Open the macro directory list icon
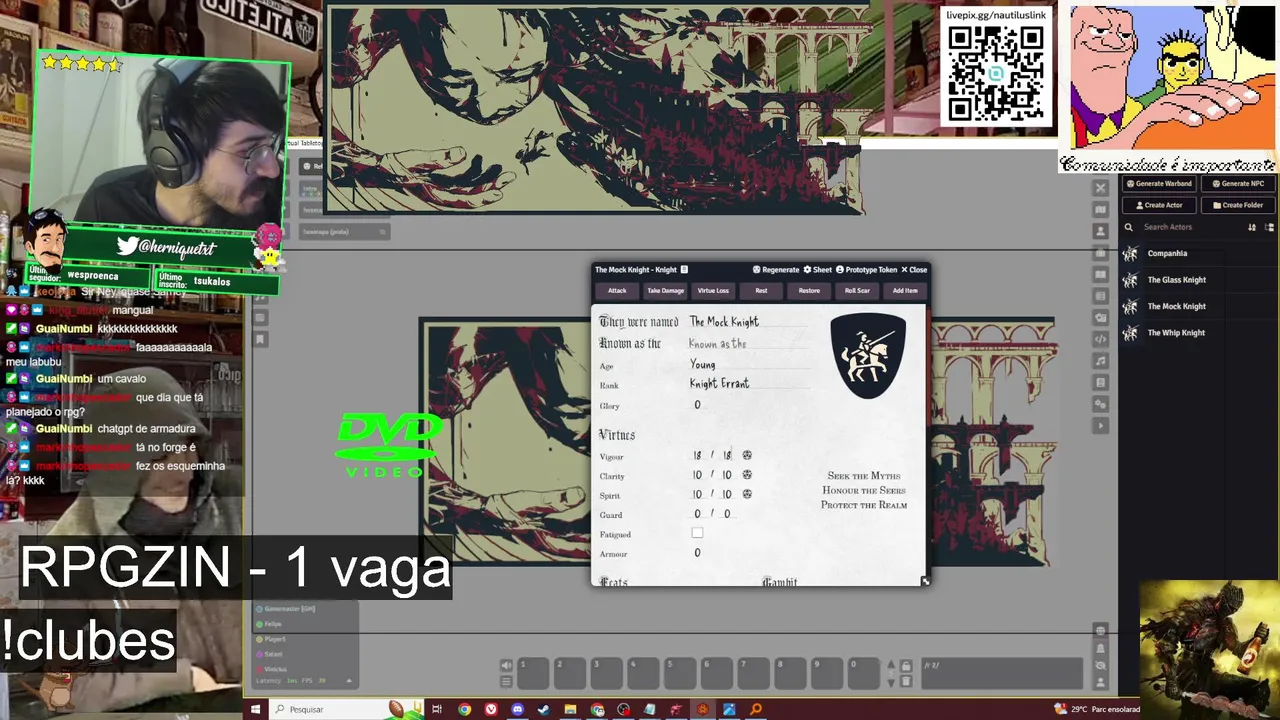 506,682
